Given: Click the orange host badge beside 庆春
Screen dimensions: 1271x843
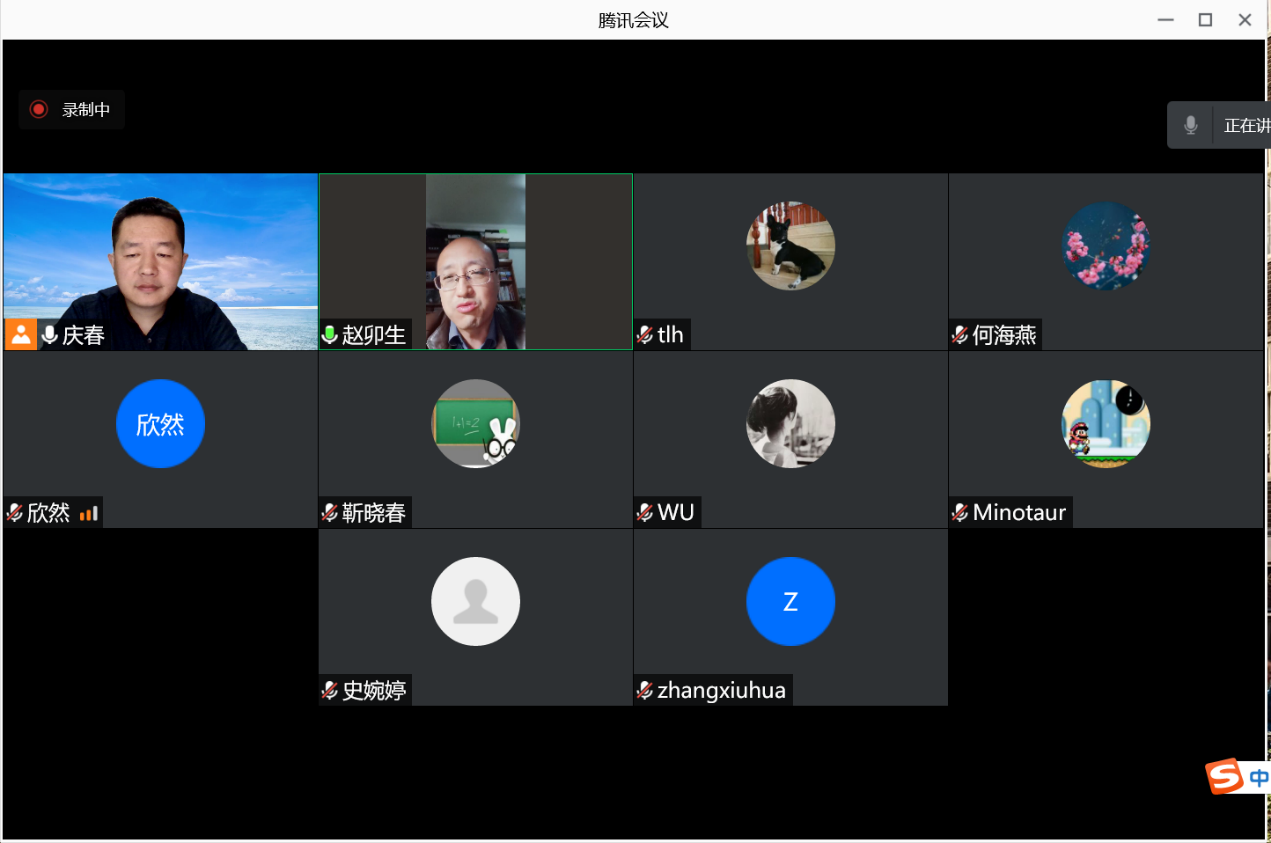Looking at the screenshot, I should pos(20,334).
